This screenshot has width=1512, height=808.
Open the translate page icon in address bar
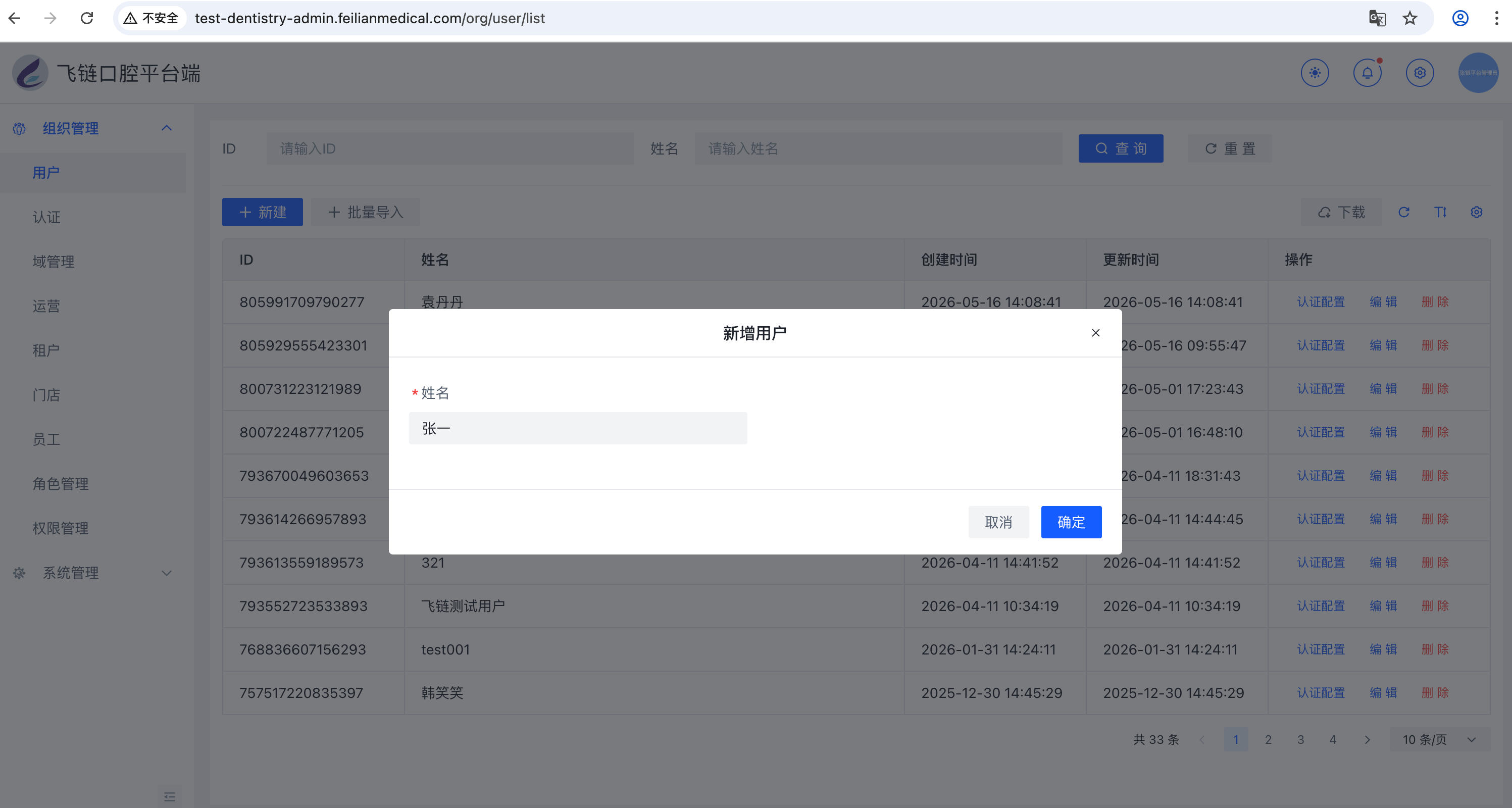point(1377,18)
